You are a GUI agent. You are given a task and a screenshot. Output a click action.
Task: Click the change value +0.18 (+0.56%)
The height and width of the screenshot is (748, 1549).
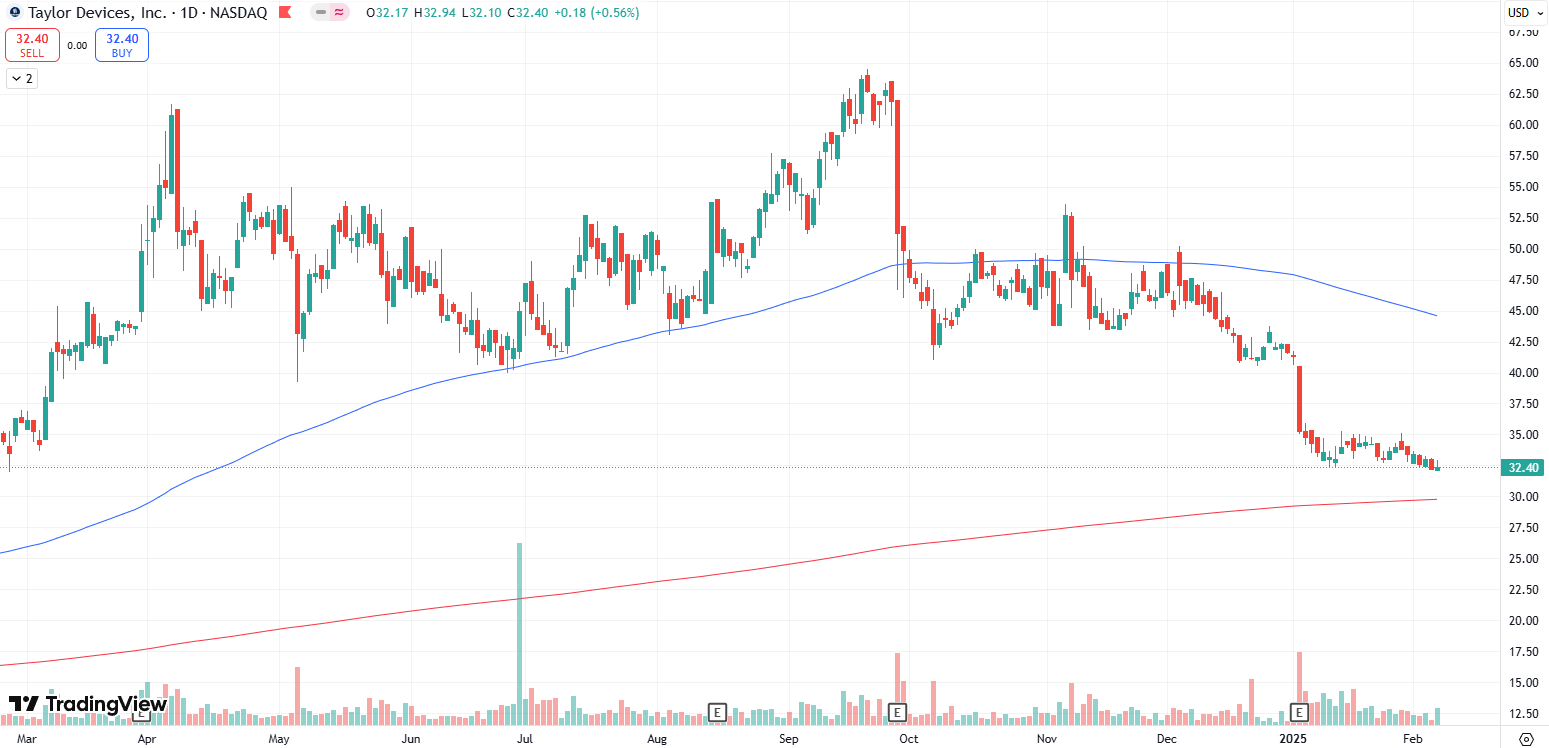(x=597, y=13)
